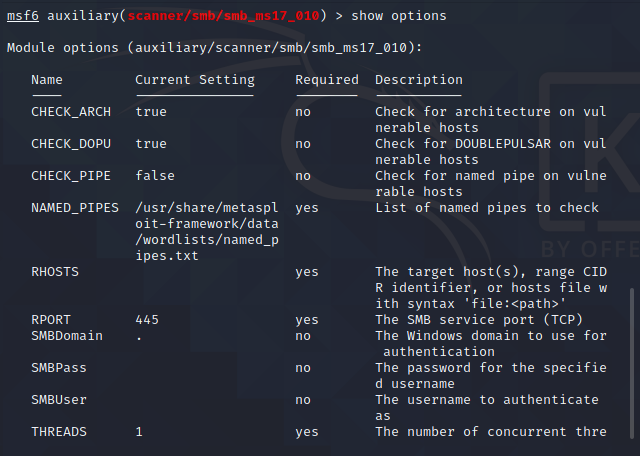The height and width of the screenshot is (456, 640).
Task: Click the 'yes' required value for RHOSTS
Action: (x=307, y=272)
